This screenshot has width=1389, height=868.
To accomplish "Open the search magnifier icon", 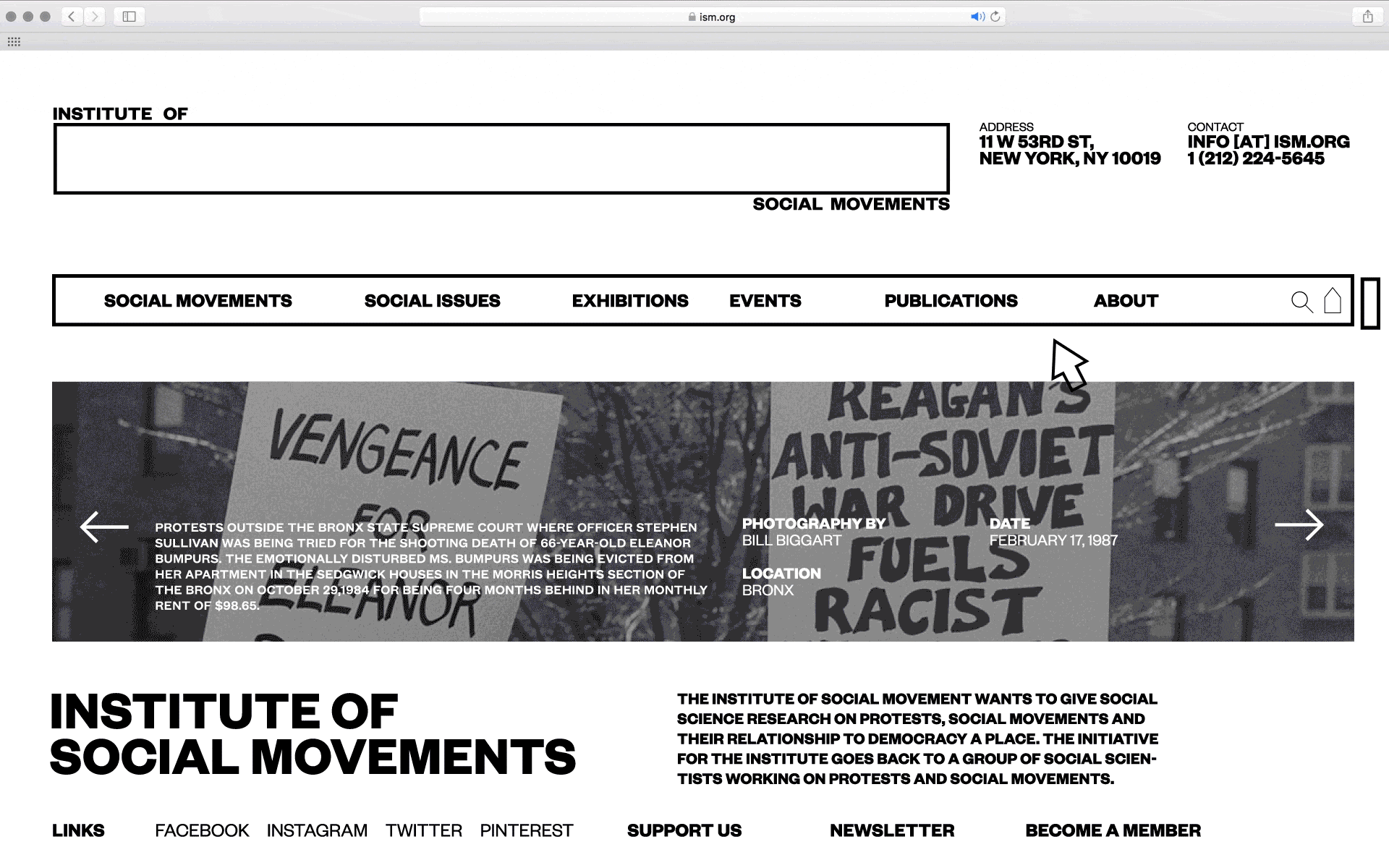I will [x=1302, y=302].
